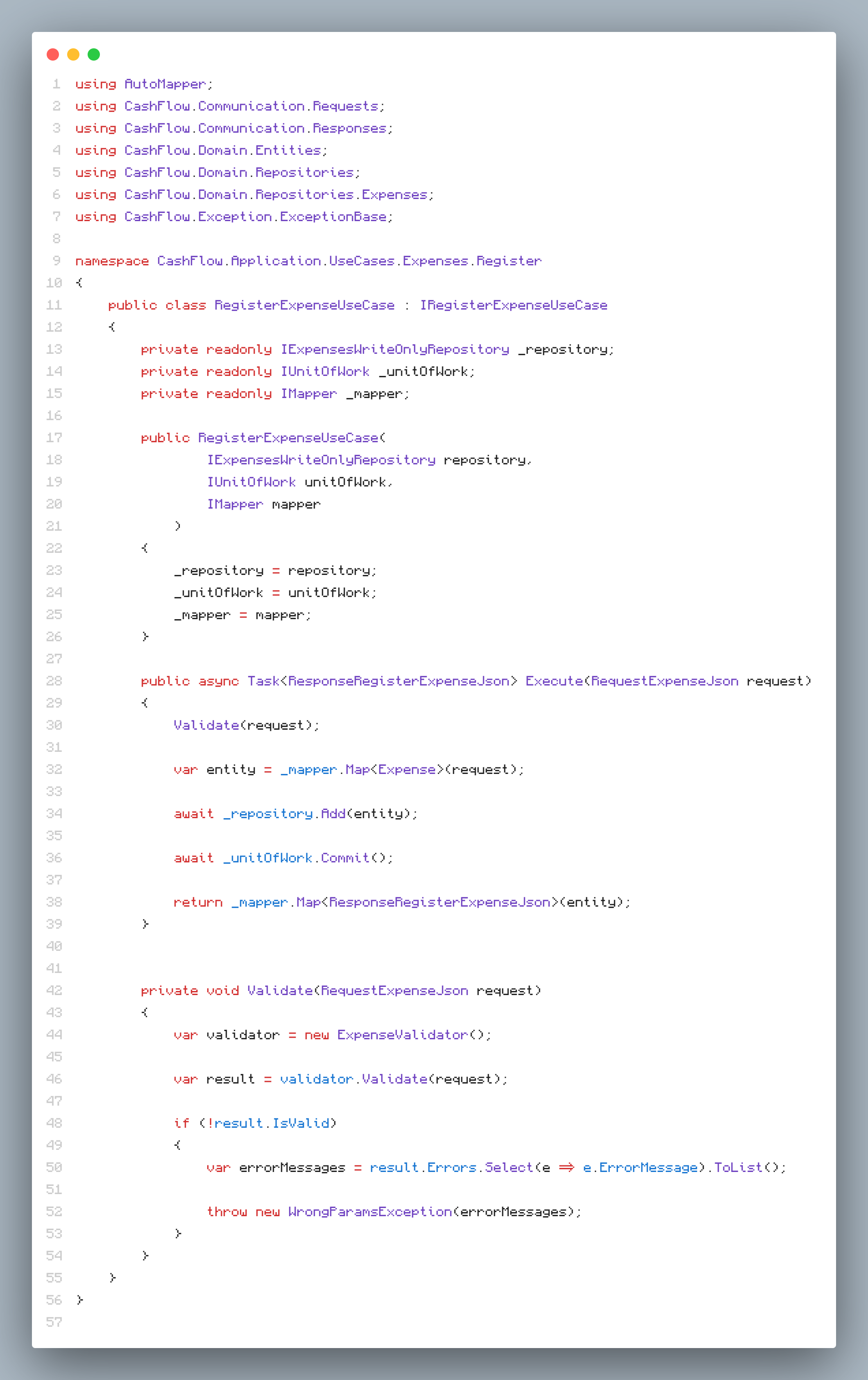
Task: Click the red close traffic light button
Action: tap(53, 54)
